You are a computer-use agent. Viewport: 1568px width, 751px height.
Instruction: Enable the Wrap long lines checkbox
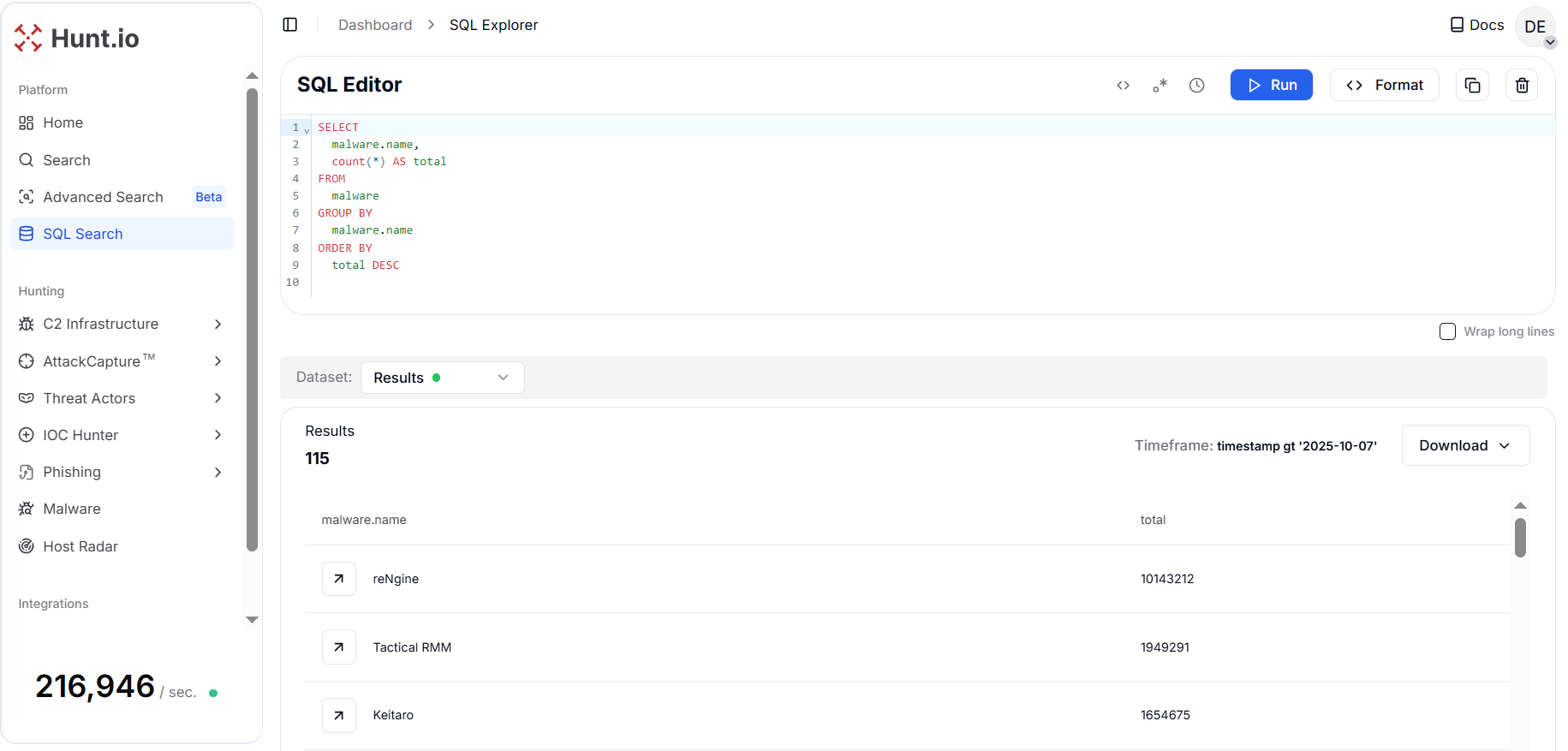1447,331
